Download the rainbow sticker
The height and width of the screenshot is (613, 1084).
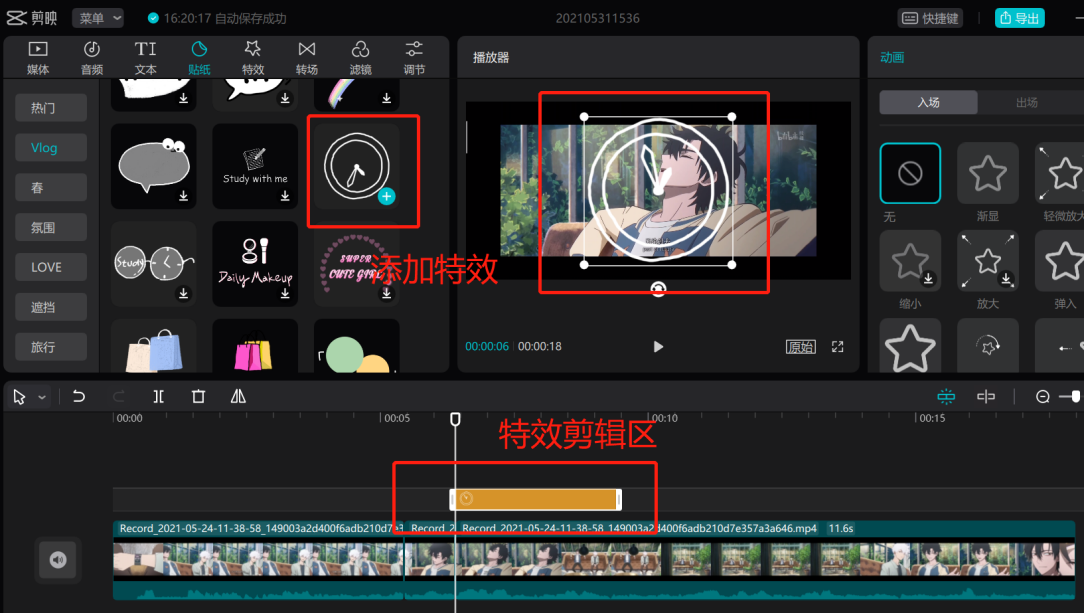click(x=386, y=99)
